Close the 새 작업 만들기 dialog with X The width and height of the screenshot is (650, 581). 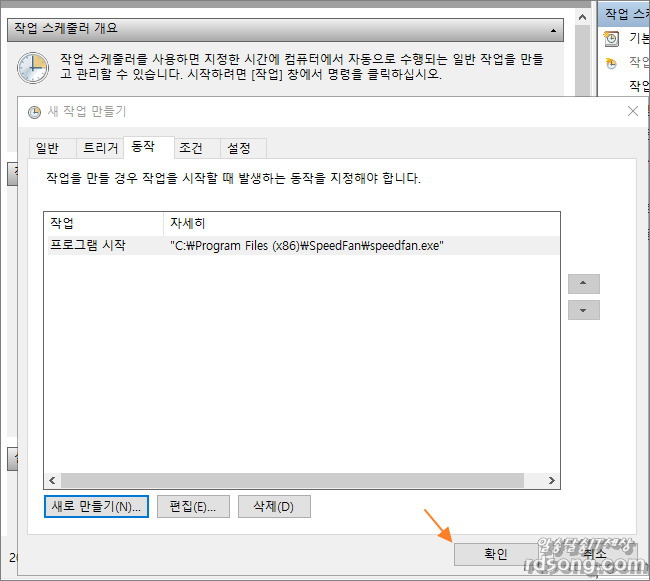(632, 111)
